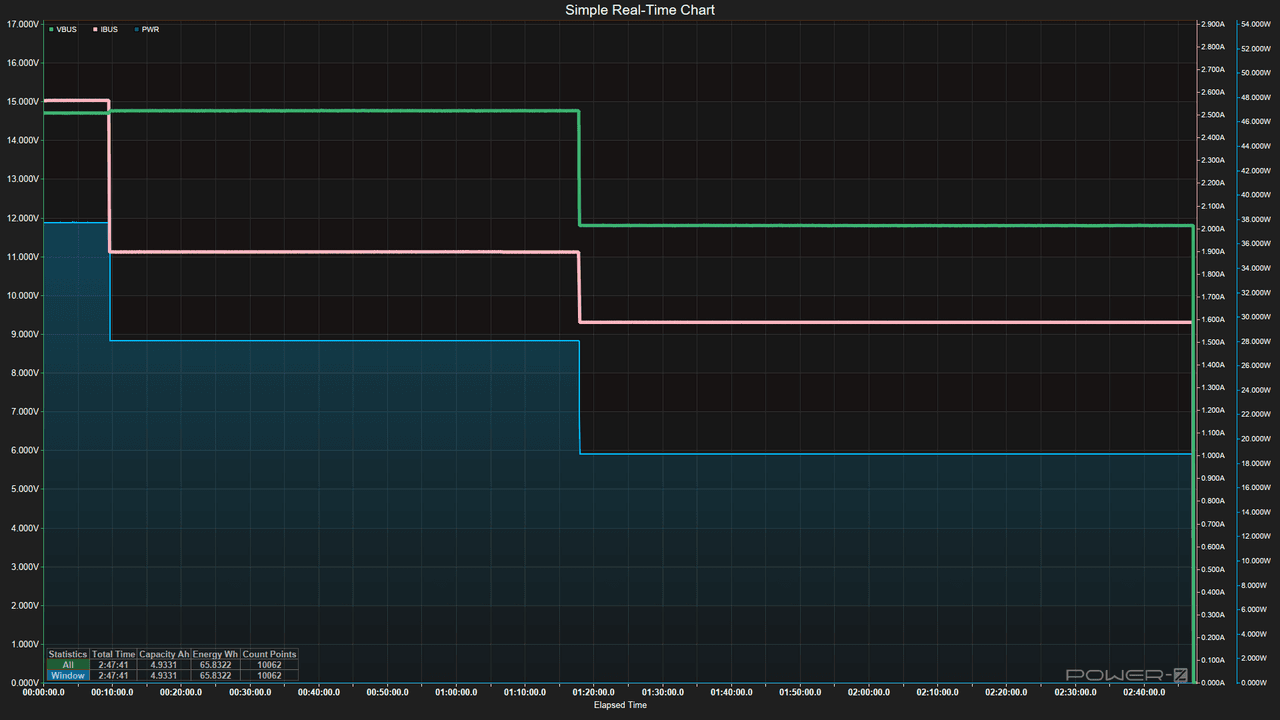The width and height of the screenshot is (1280, 720).
Task: Click the All row label in statistics
Action: 68,665
